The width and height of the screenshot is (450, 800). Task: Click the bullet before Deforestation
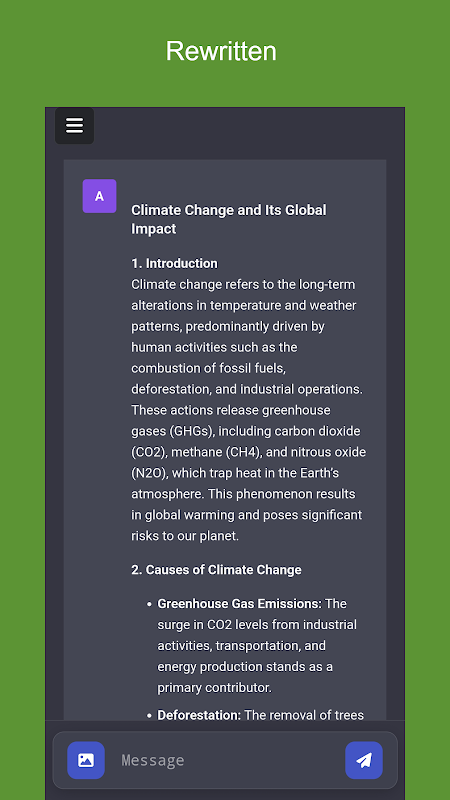[149, 716]
